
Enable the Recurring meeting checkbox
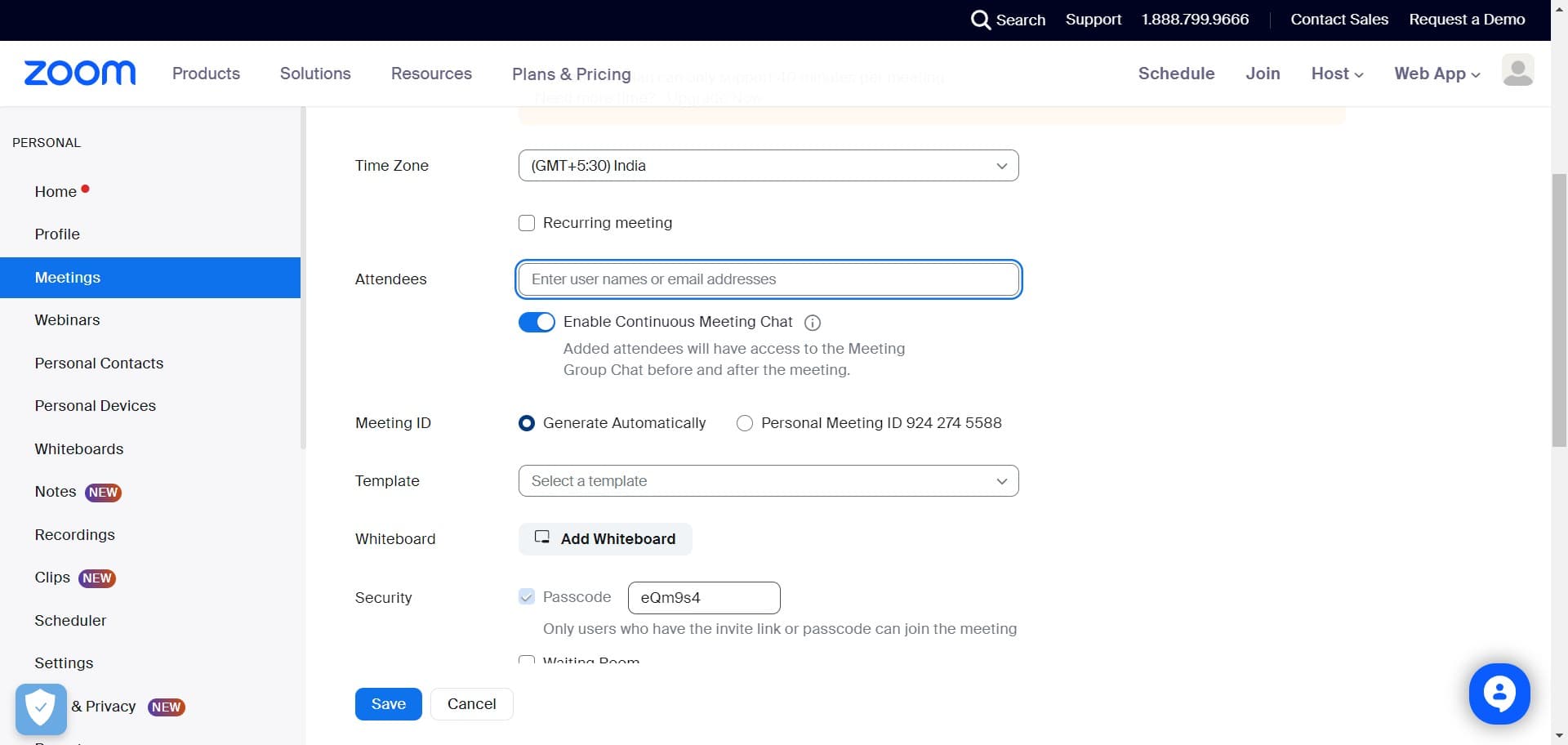tap(527, 222)
